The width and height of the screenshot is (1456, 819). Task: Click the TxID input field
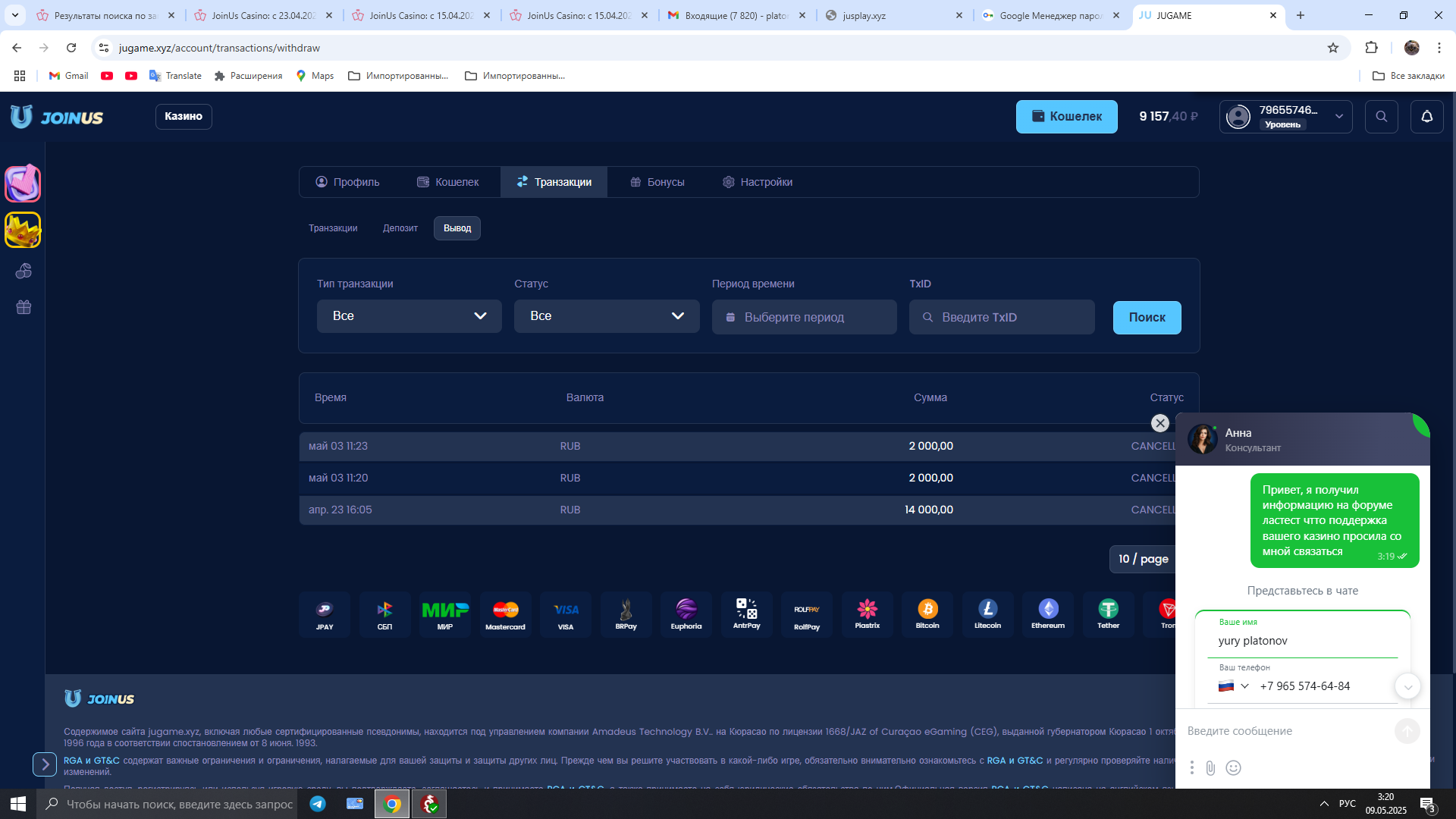coord(1002,317)
